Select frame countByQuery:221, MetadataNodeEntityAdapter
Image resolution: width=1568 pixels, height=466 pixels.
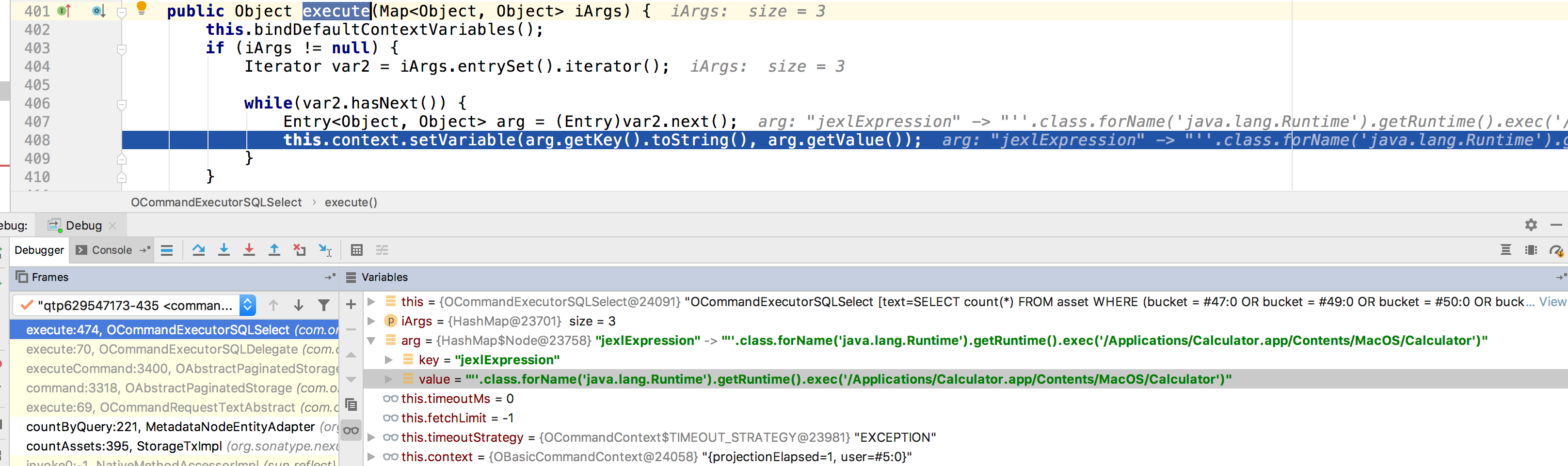pyautogui.click(x=174, y=427)
